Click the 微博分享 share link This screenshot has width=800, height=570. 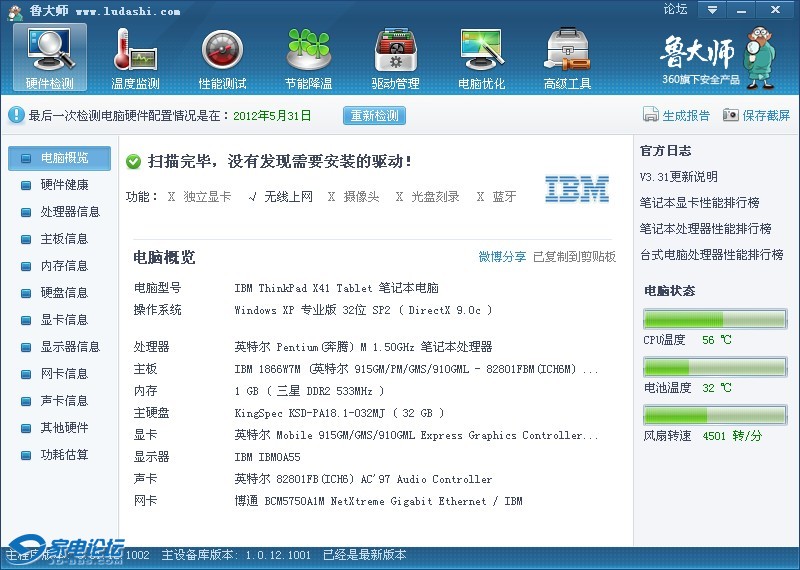coord(502,257)
